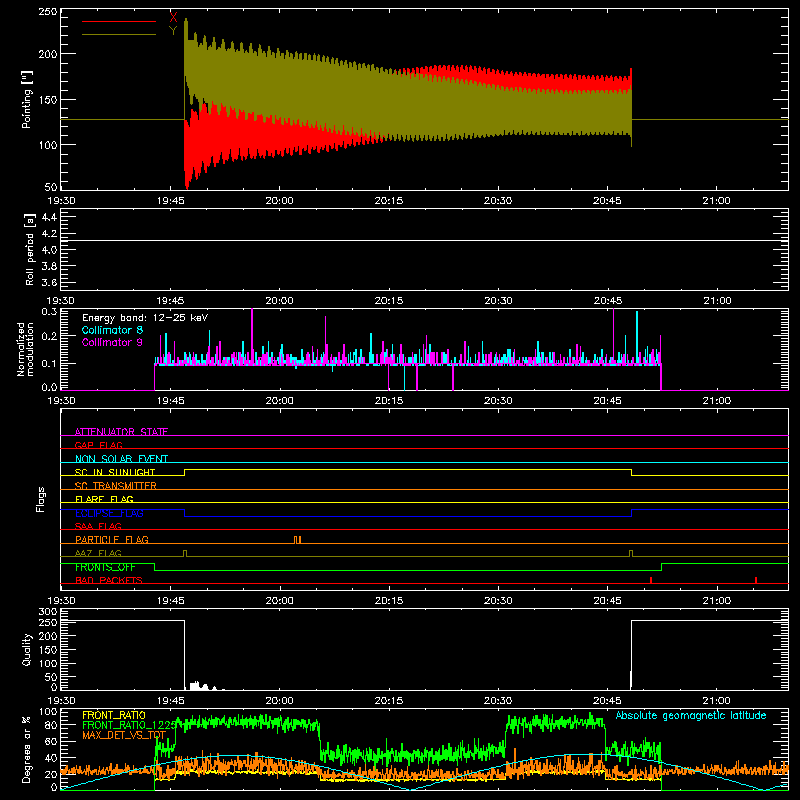The height and width of the screenshot is (800, 800).
Task: Click the A4Z_FLAG pulse near 20:48
Action: [631, 553]
